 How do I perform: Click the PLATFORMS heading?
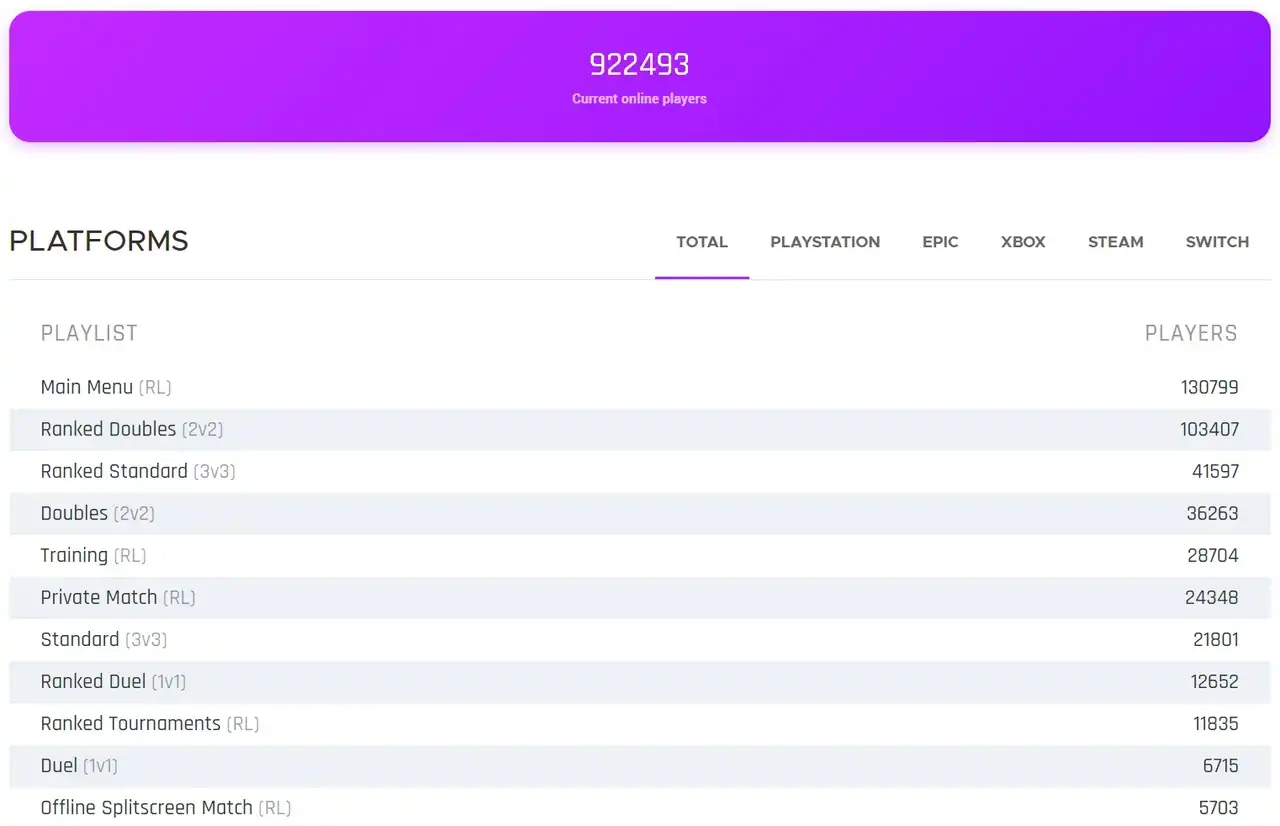99,241
